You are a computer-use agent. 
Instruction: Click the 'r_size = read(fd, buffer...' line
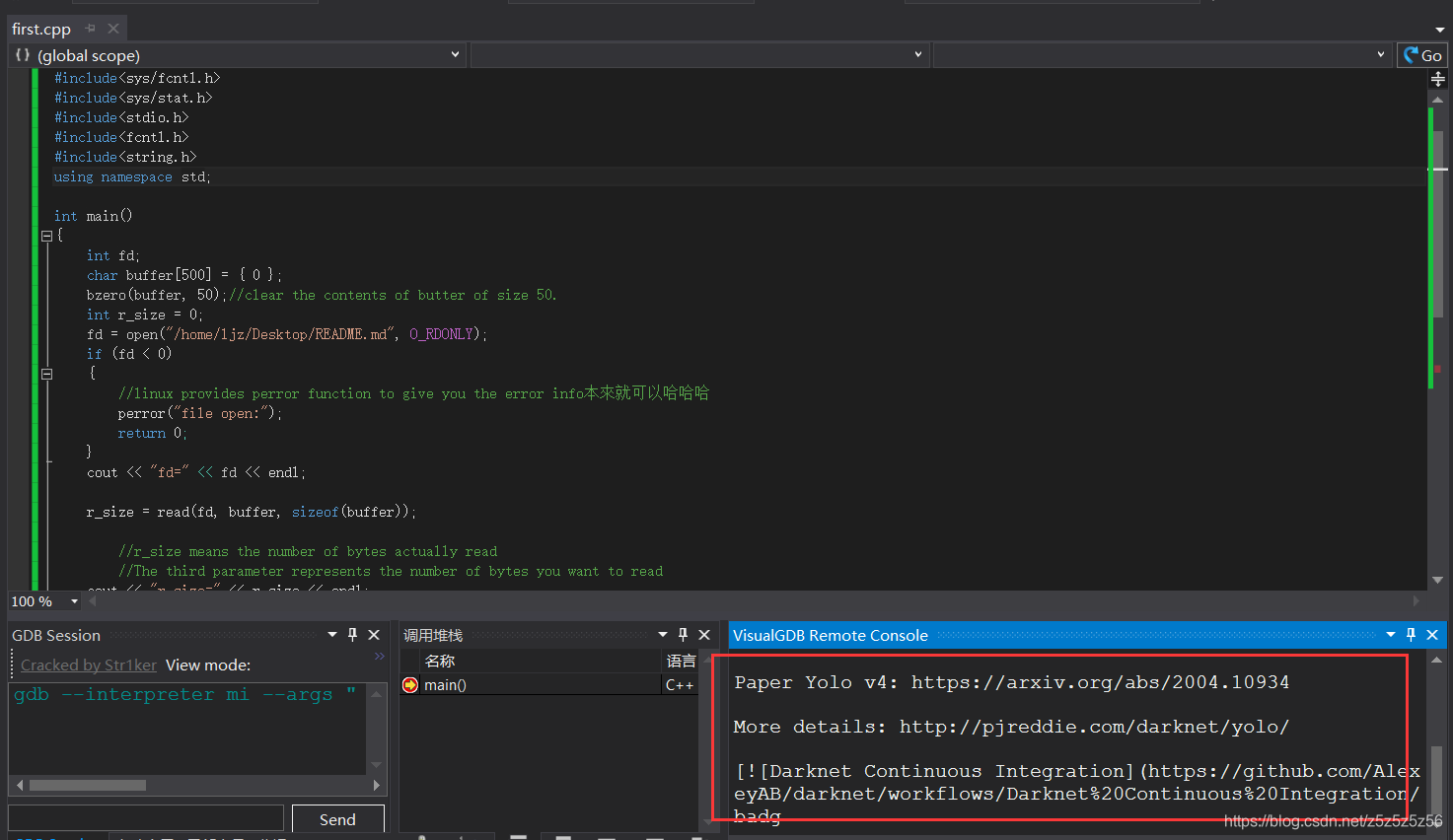point(252,512)
